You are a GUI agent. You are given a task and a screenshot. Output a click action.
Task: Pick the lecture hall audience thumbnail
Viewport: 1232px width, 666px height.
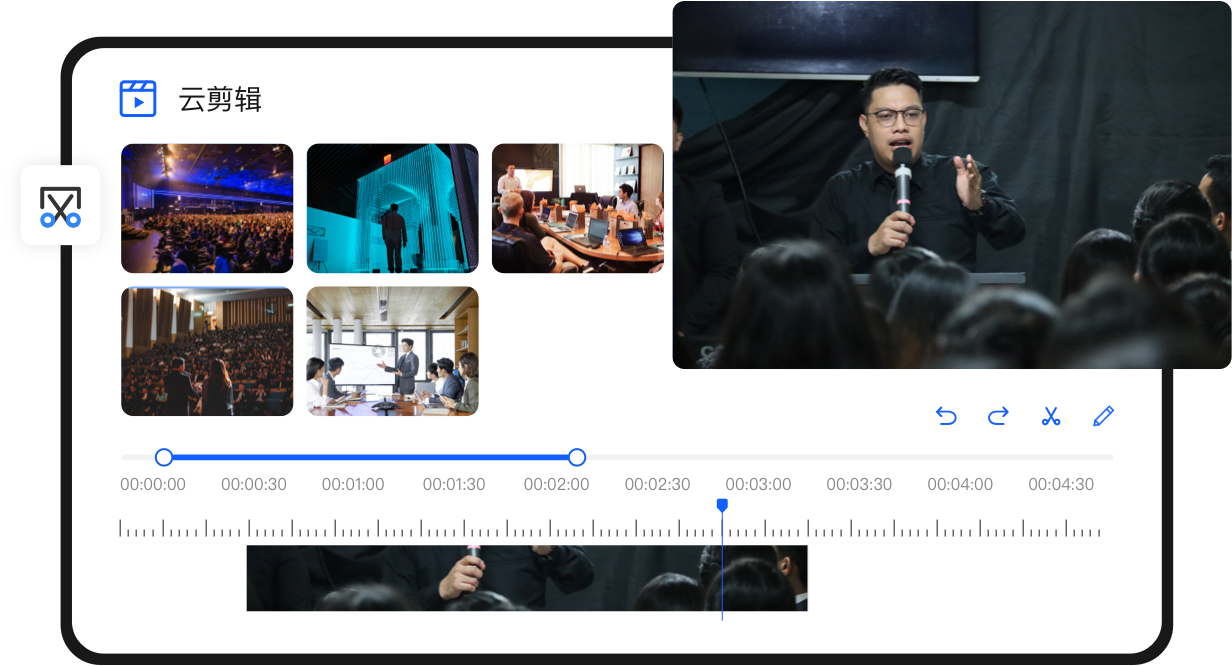207,351
